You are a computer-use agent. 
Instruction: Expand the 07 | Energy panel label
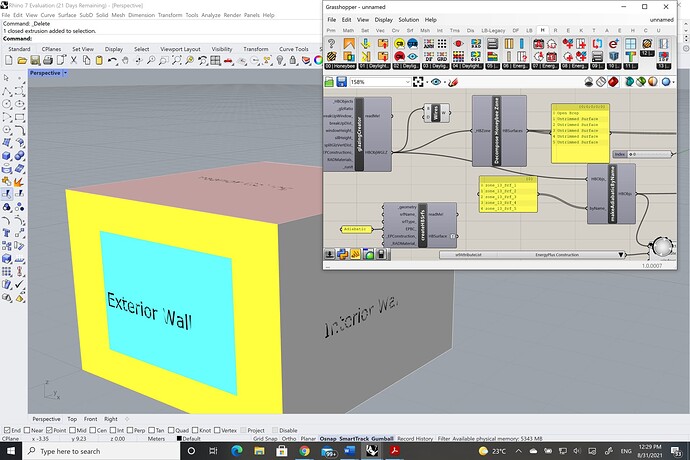[546, 66]
